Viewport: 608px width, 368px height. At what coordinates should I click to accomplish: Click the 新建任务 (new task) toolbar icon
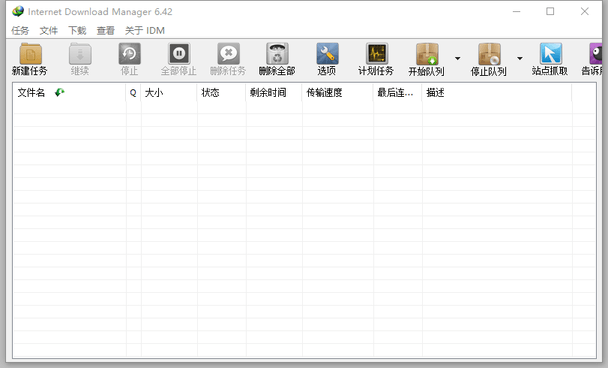pyautogui.click(x=30, y=54)
